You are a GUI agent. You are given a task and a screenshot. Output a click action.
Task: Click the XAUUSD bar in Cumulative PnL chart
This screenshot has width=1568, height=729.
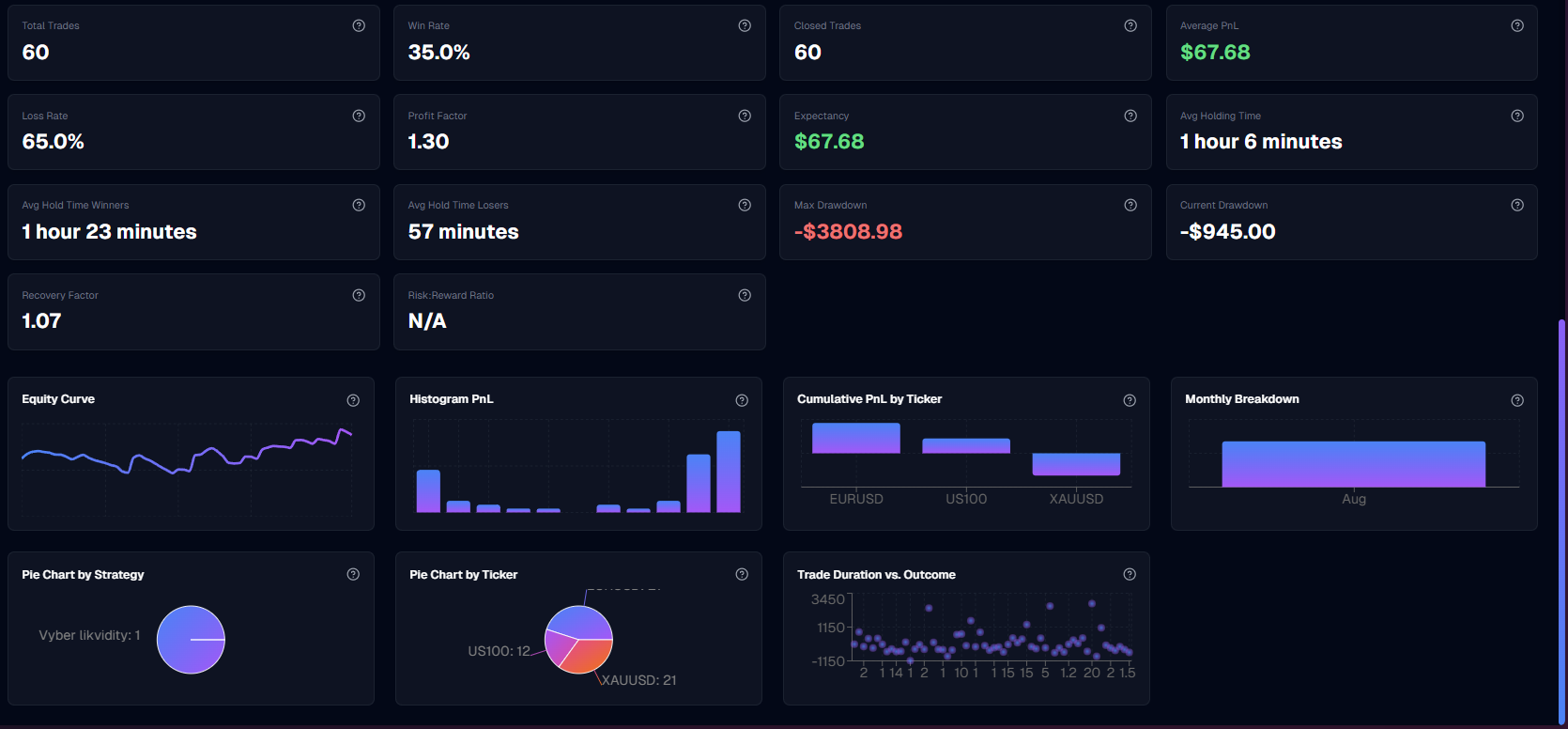pyautogui.click(x=1076, y=464)
